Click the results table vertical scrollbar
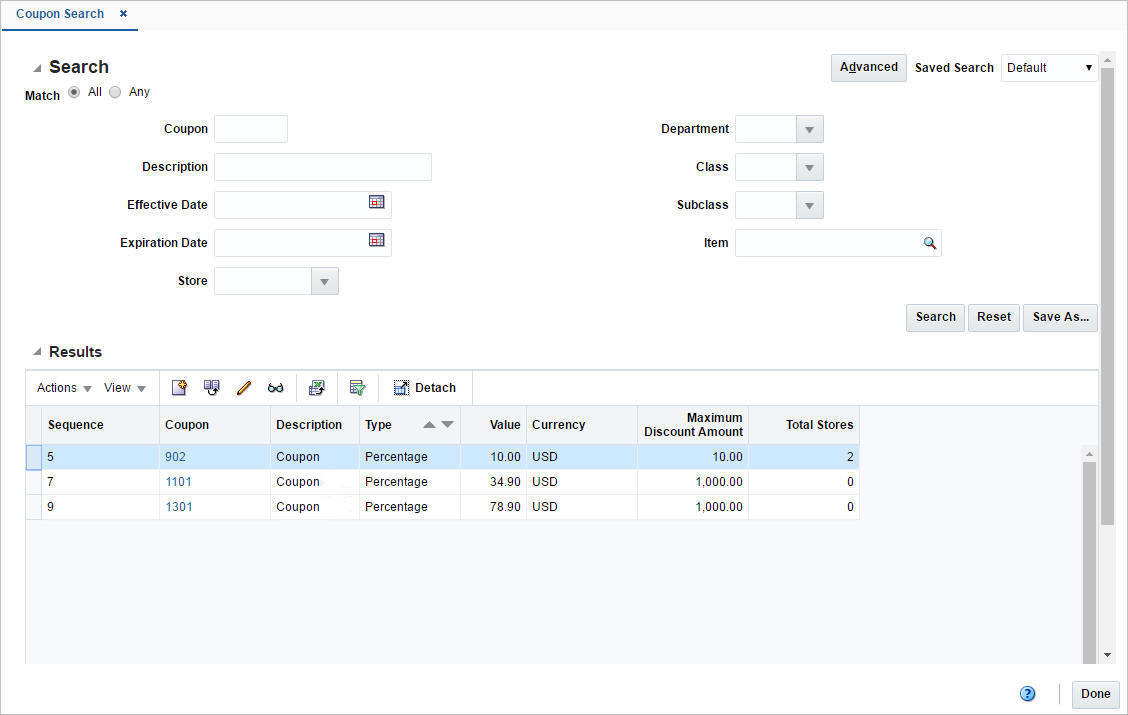This screenshot has height=715, width=1128. point(1089,561)
